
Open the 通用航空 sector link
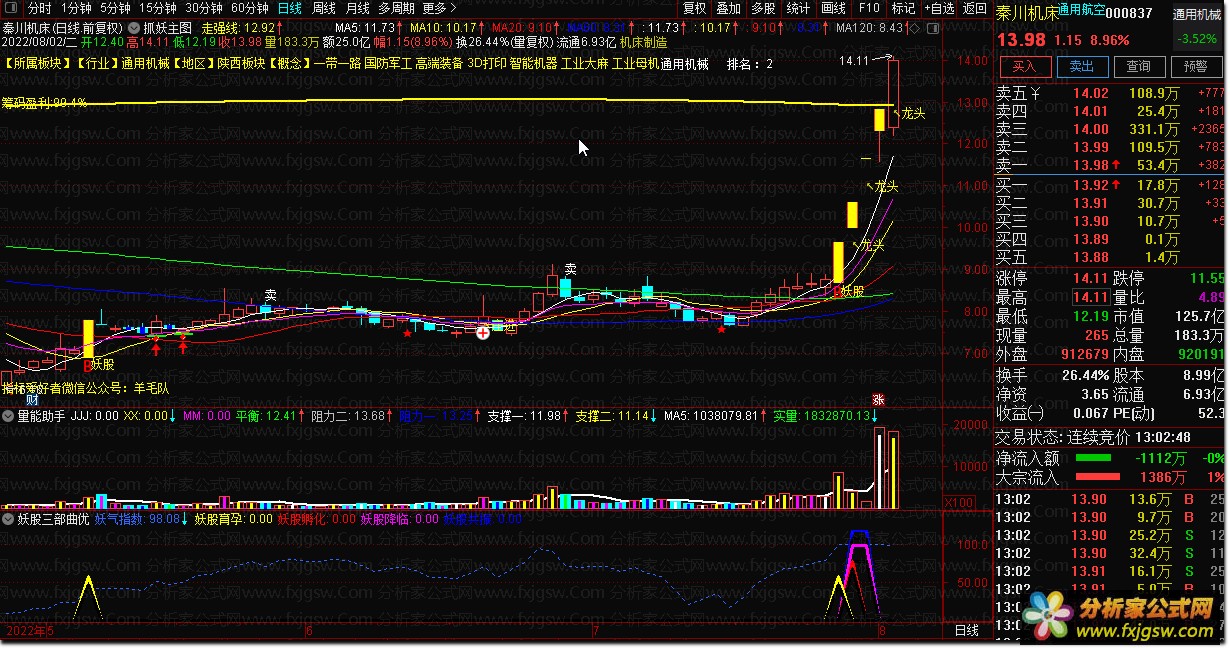pyautogui.click(x=1083, y=8)
